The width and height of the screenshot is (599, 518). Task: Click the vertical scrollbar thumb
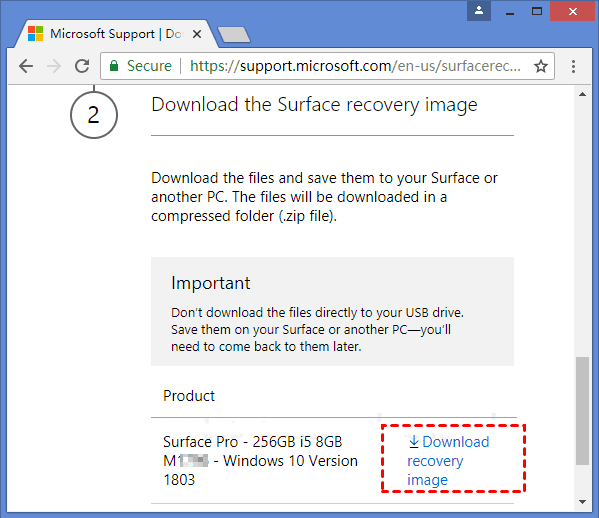click(582, 411)
